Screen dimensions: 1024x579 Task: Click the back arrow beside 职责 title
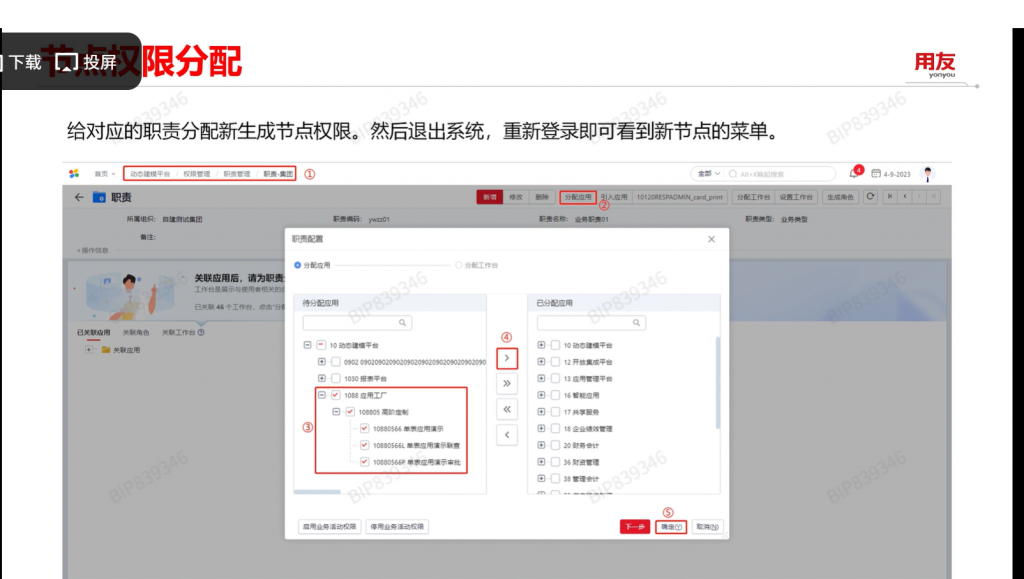[79, 198]
